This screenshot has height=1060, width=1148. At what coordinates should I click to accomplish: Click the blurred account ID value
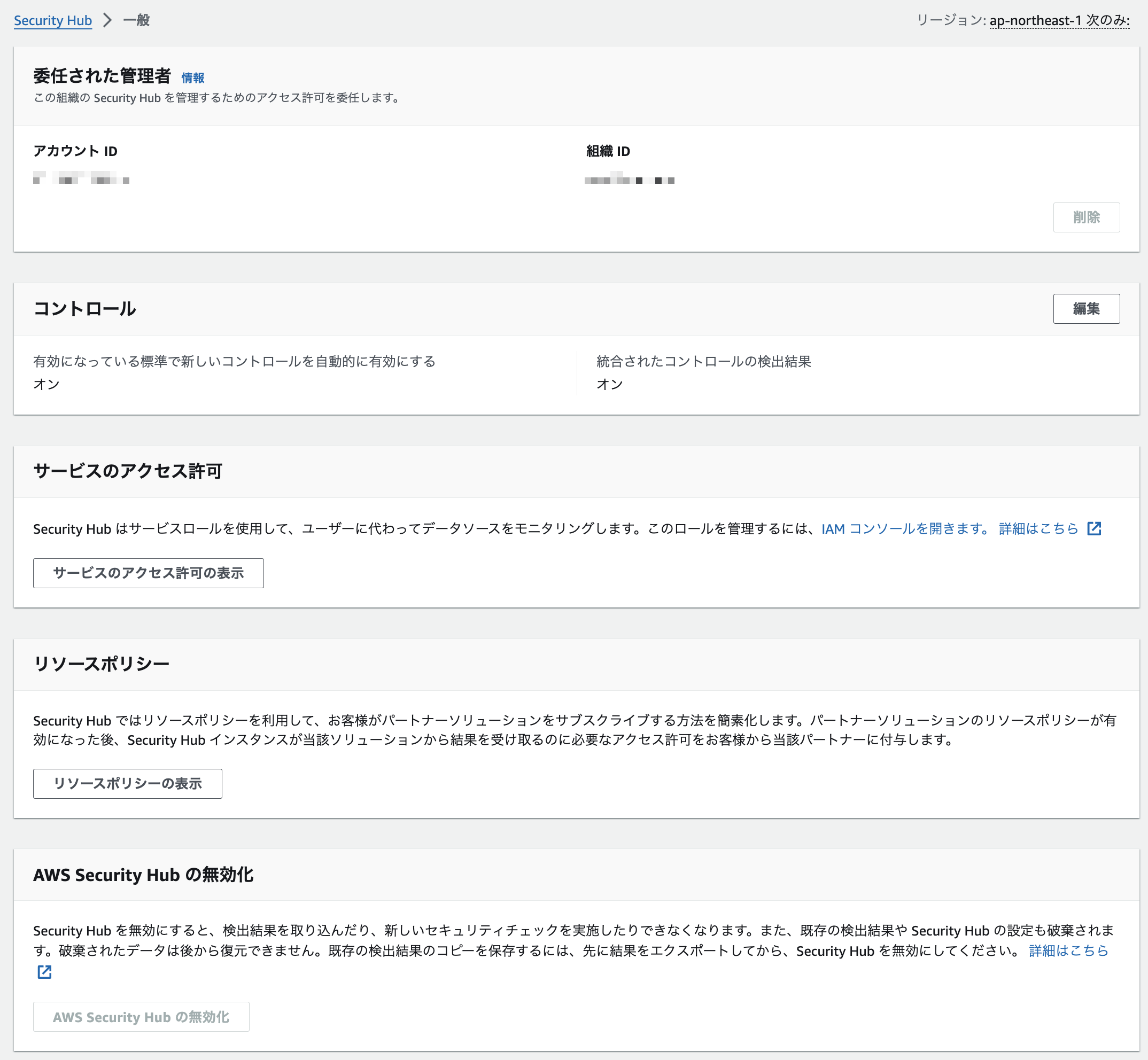81,177
